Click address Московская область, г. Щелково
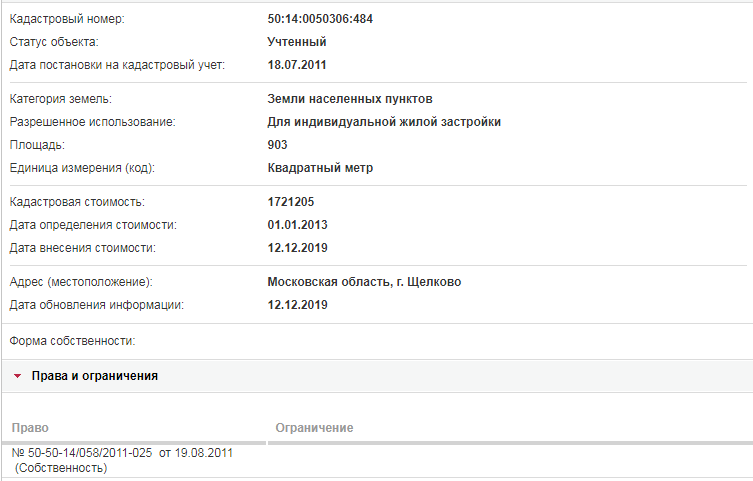The width and height of the screenshot is (753, 481). pyautogui.click(x=364, y=282)
